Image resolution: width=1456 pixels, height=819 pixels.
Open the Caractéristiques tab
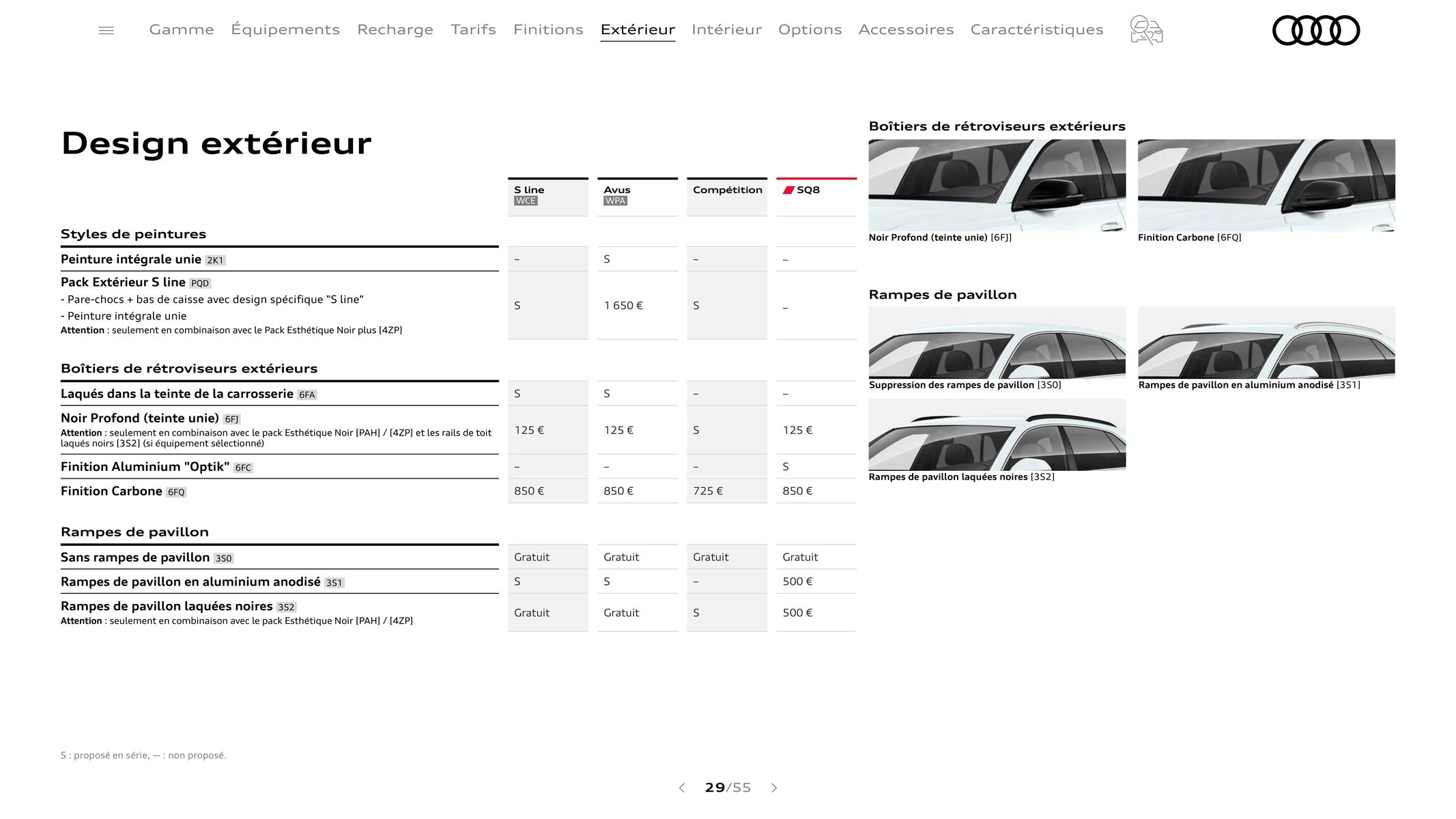coord(1037,29)
